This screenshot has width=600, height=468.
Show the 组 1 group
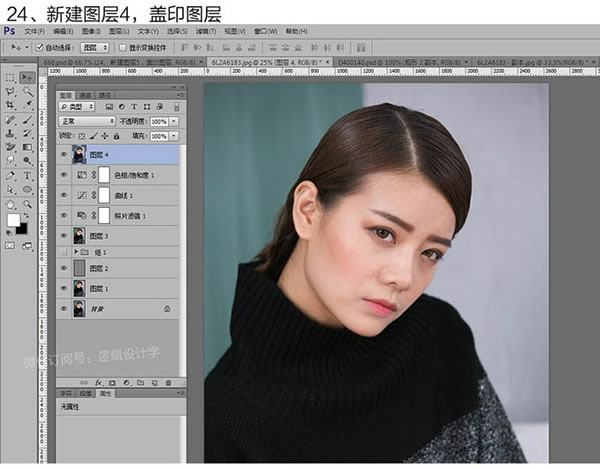(x=64, y=252)
